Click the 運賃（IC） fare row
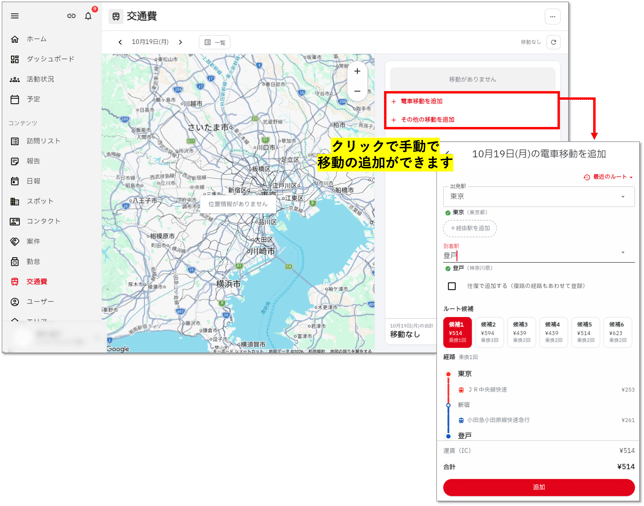 (539, 451)
